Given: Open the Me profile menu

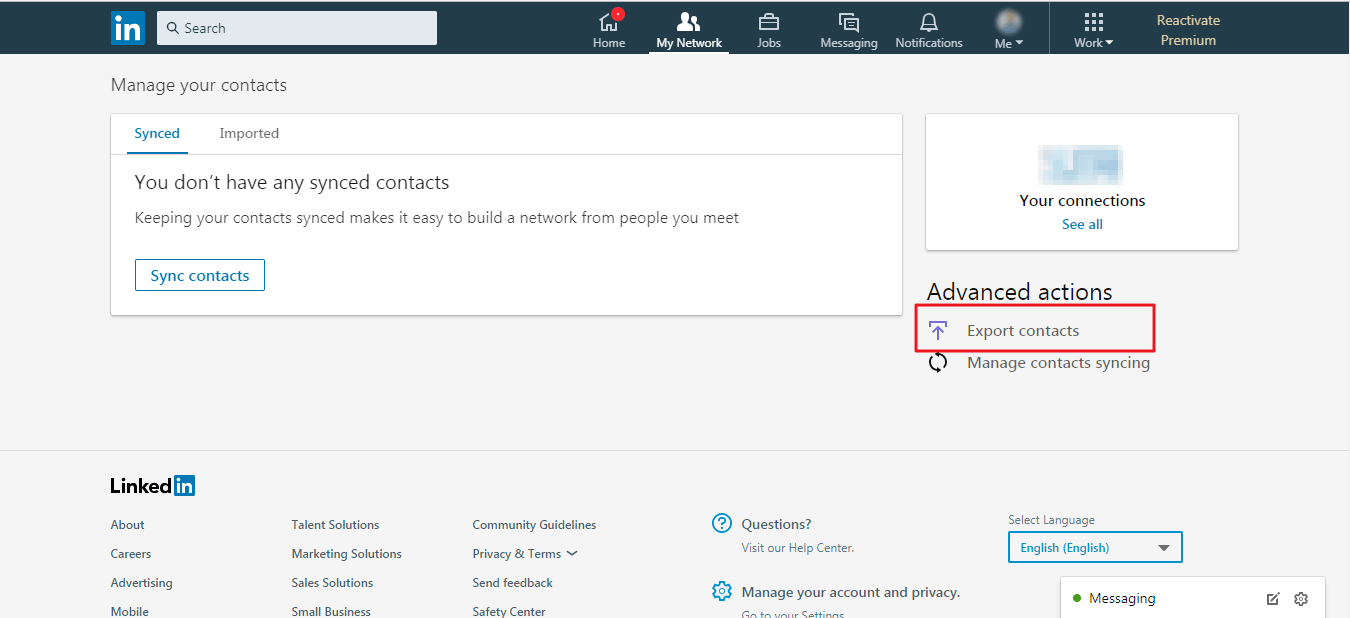Looking at the screenshot, I should coord(1009,30).
